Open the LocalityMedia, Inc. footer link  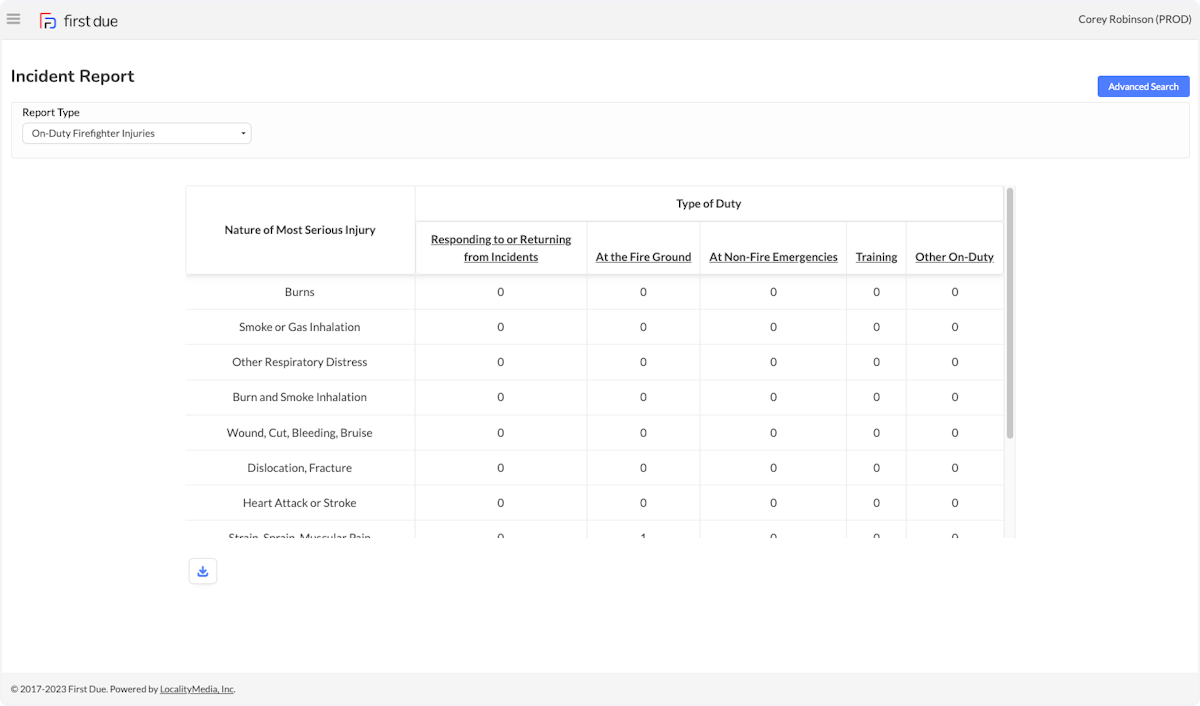click(x=197, y=689)
